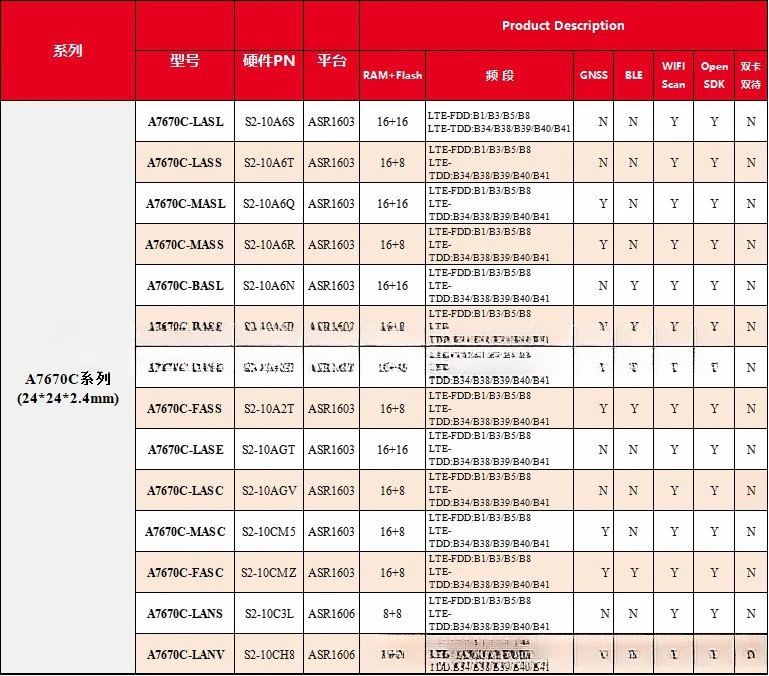Select the A7670C系列 (24*24*2.4mm) cell
This screenshot has width=769, height=676.
68,388
